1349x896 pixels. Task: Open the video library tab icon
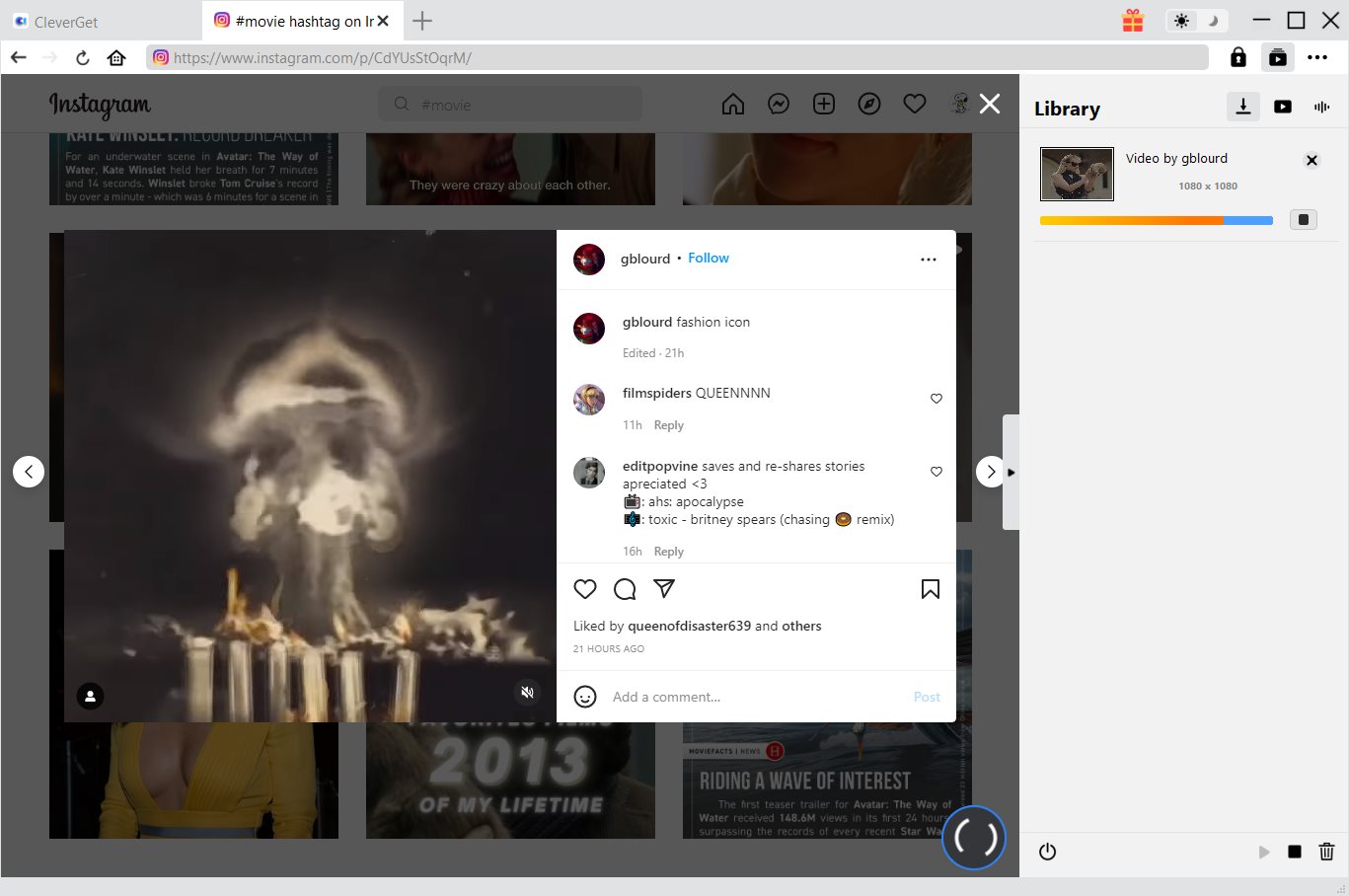(1282, 108)
